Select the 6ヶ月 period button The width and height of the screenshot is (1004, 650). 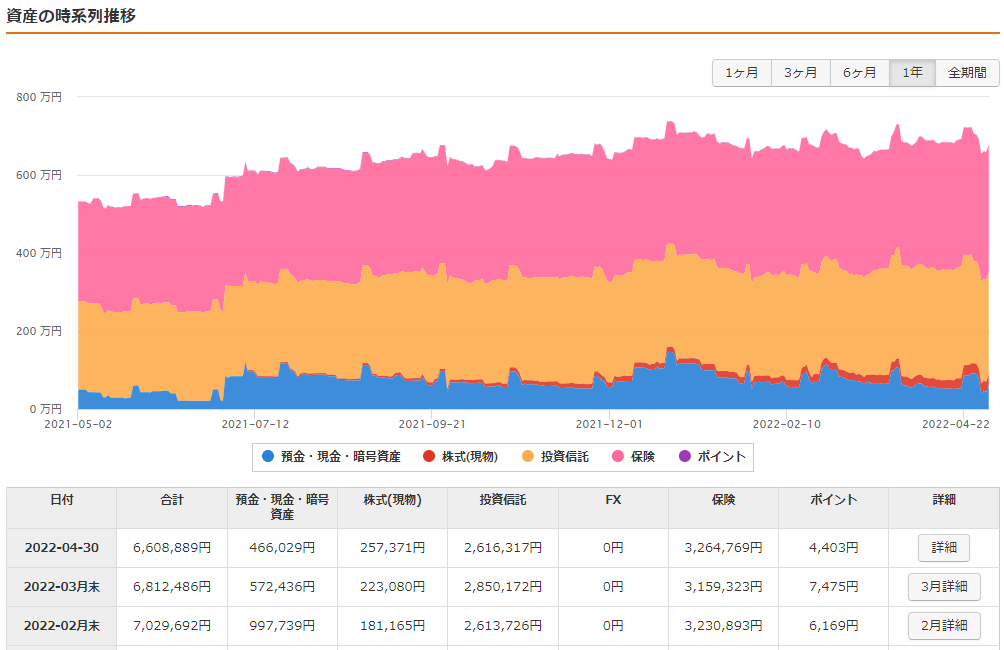click(858, 72)
